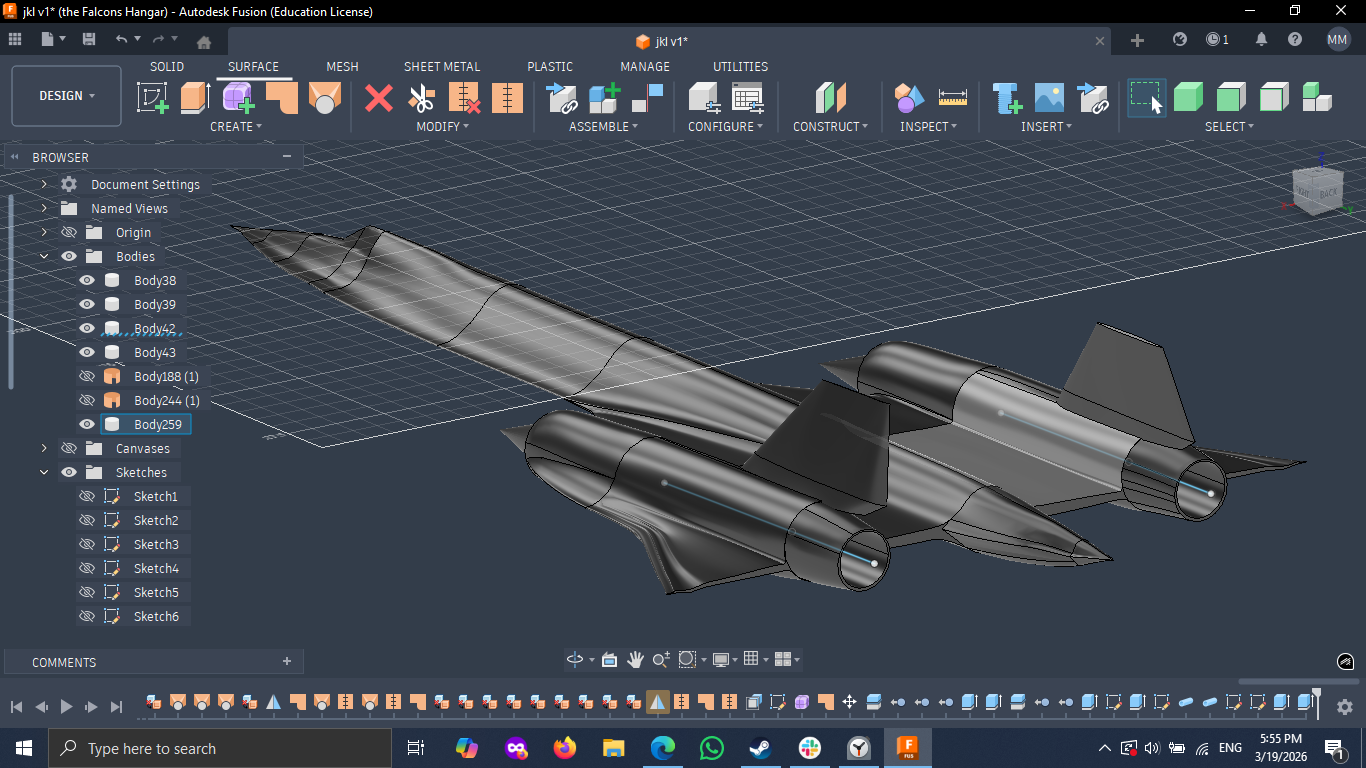Expand the Canvases folder
1366x768 pixels.
coord(44,448)
